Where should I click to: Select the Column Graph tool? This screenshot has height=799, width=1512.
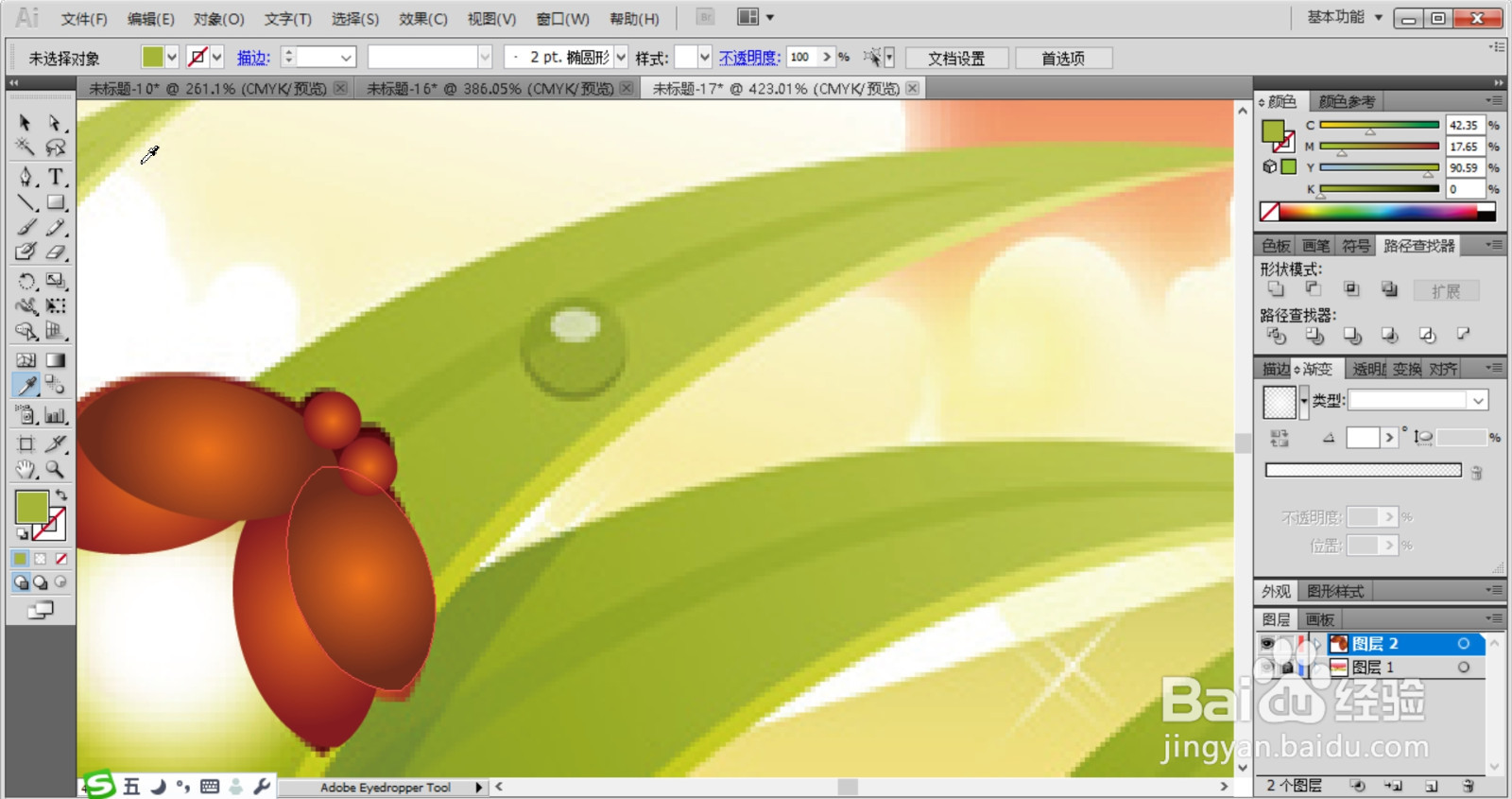56,415
